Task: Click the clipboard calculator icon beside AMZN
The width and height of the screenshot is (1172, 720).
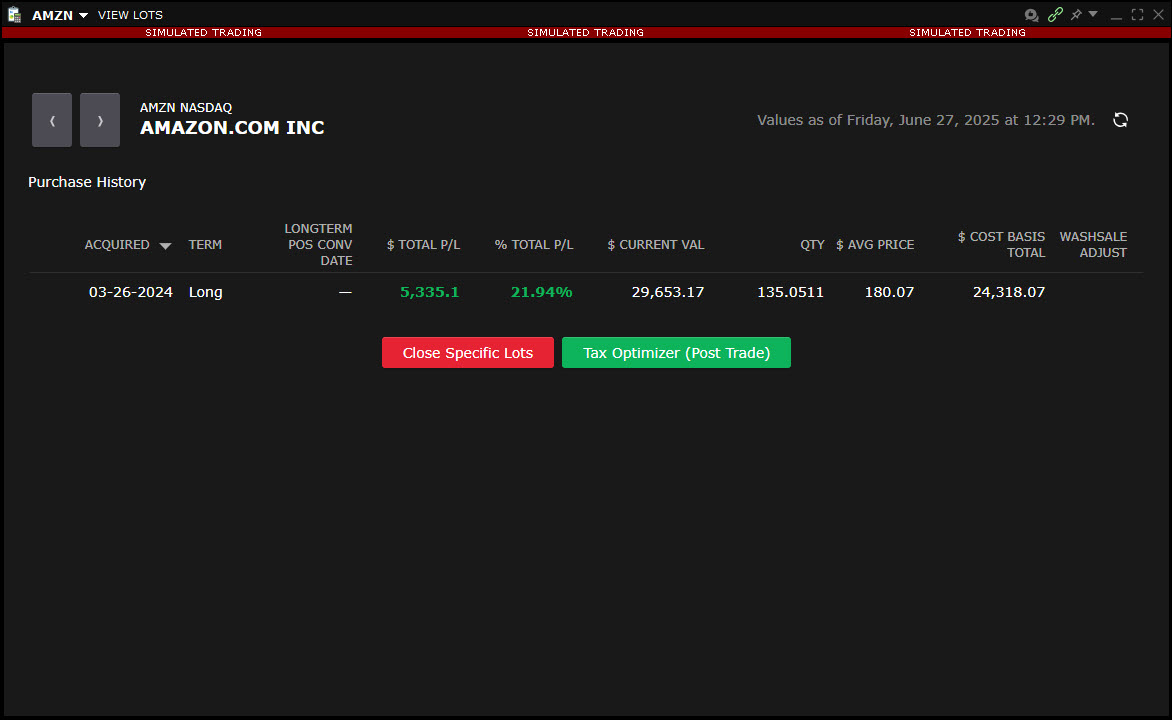Action: point(14,15)
